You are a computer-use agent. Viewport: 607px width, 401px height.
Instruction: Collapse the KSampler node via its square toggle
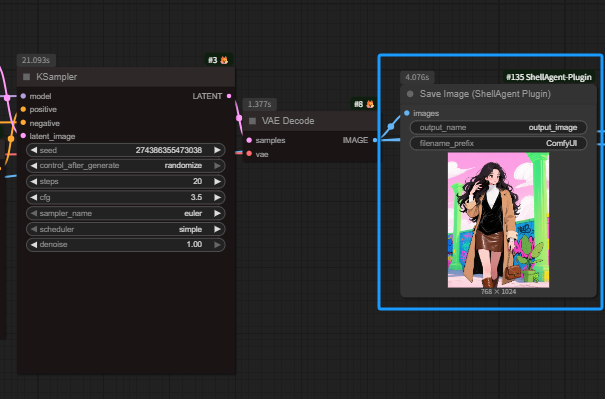tap(27, 77)
